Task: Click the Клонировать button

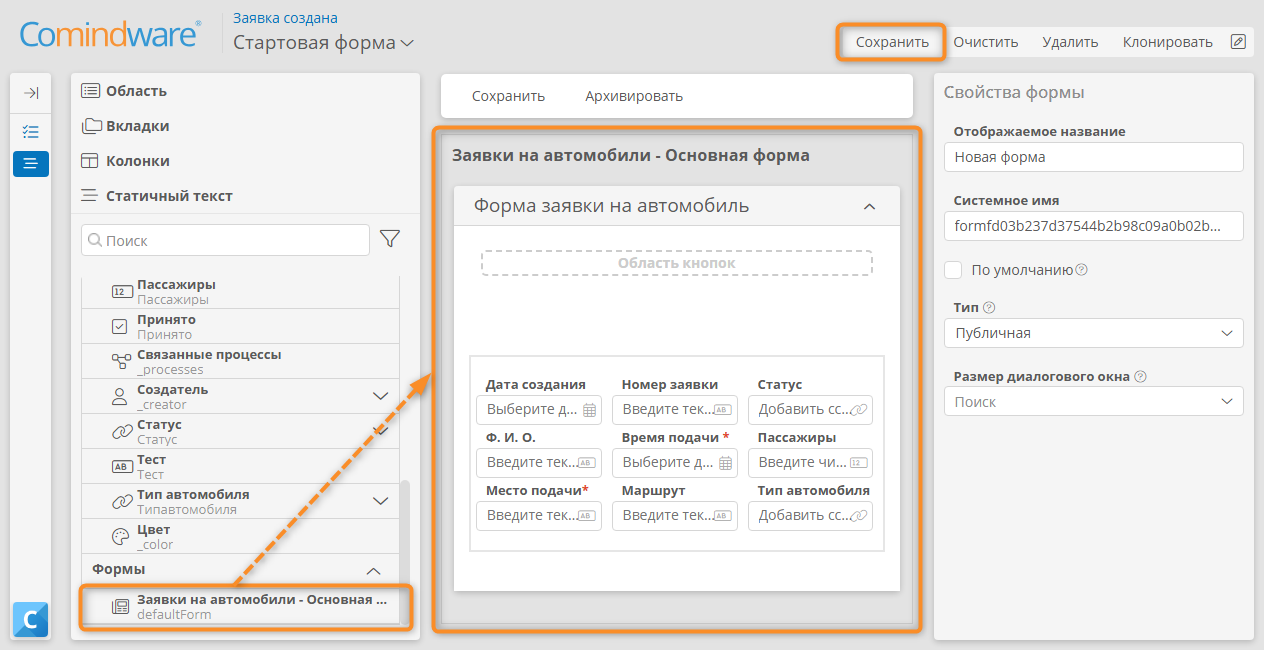Action: (x=1167, y=42)
